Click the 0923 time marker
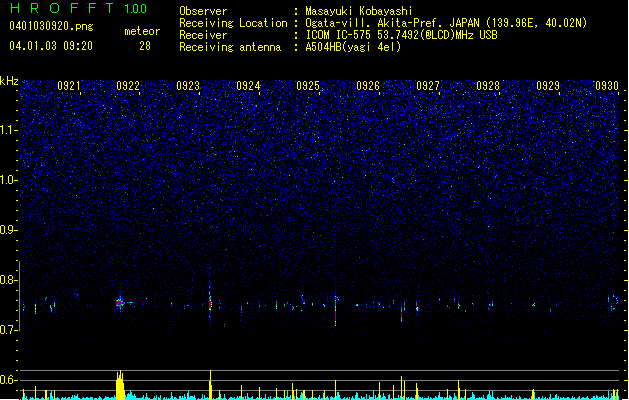This screenshot has width=629, height=400. (188, 86)
